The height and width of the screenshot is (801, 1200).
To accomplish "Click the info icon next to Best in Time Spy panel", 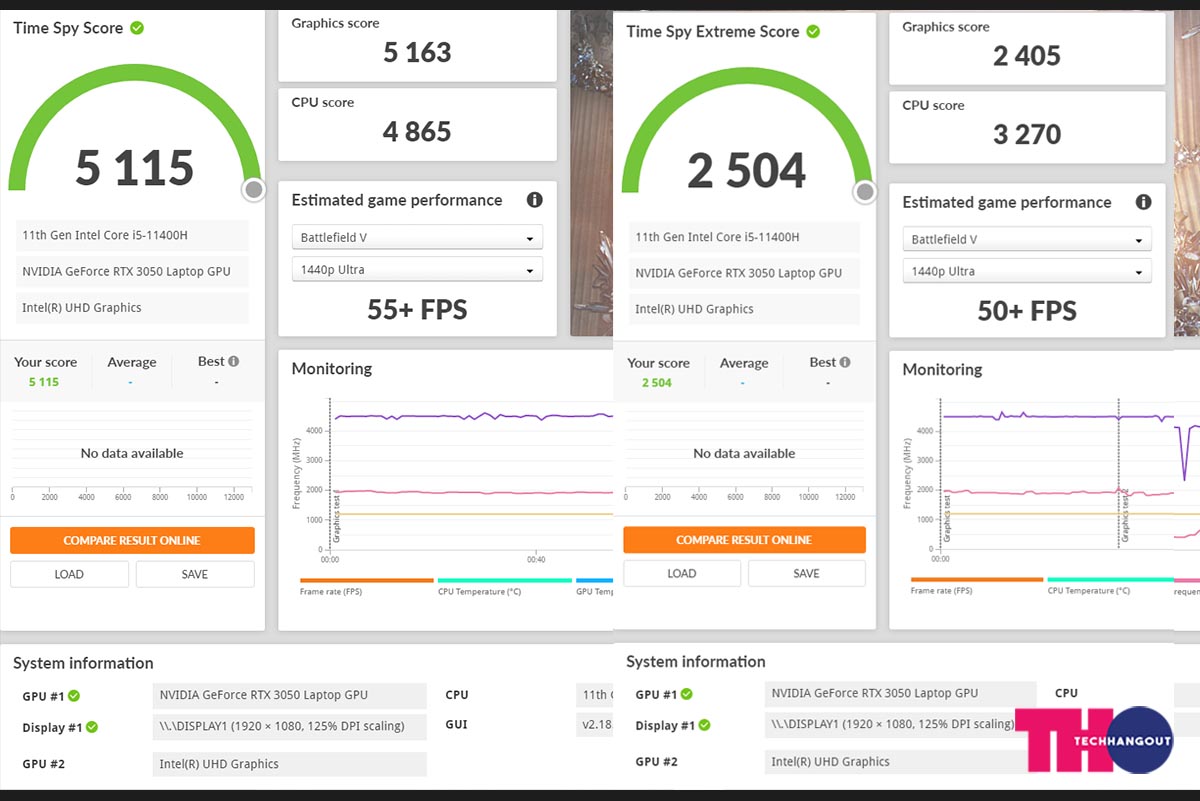I will click(233, 362).
